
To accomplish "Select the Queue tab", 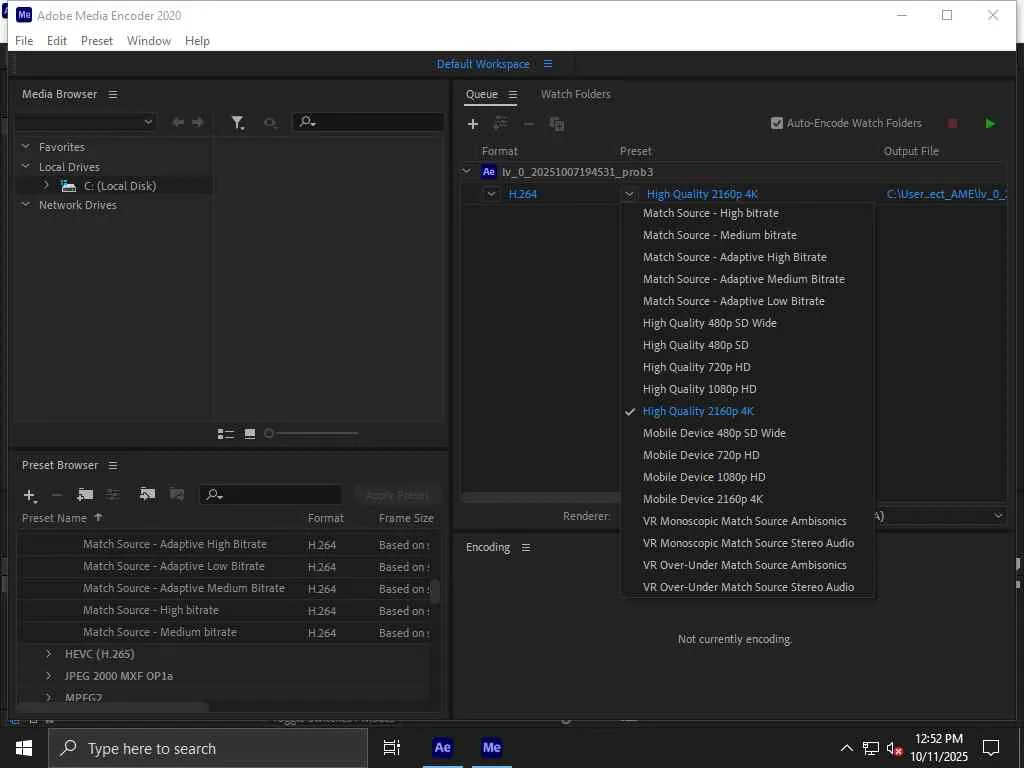I will click(482, 94).
